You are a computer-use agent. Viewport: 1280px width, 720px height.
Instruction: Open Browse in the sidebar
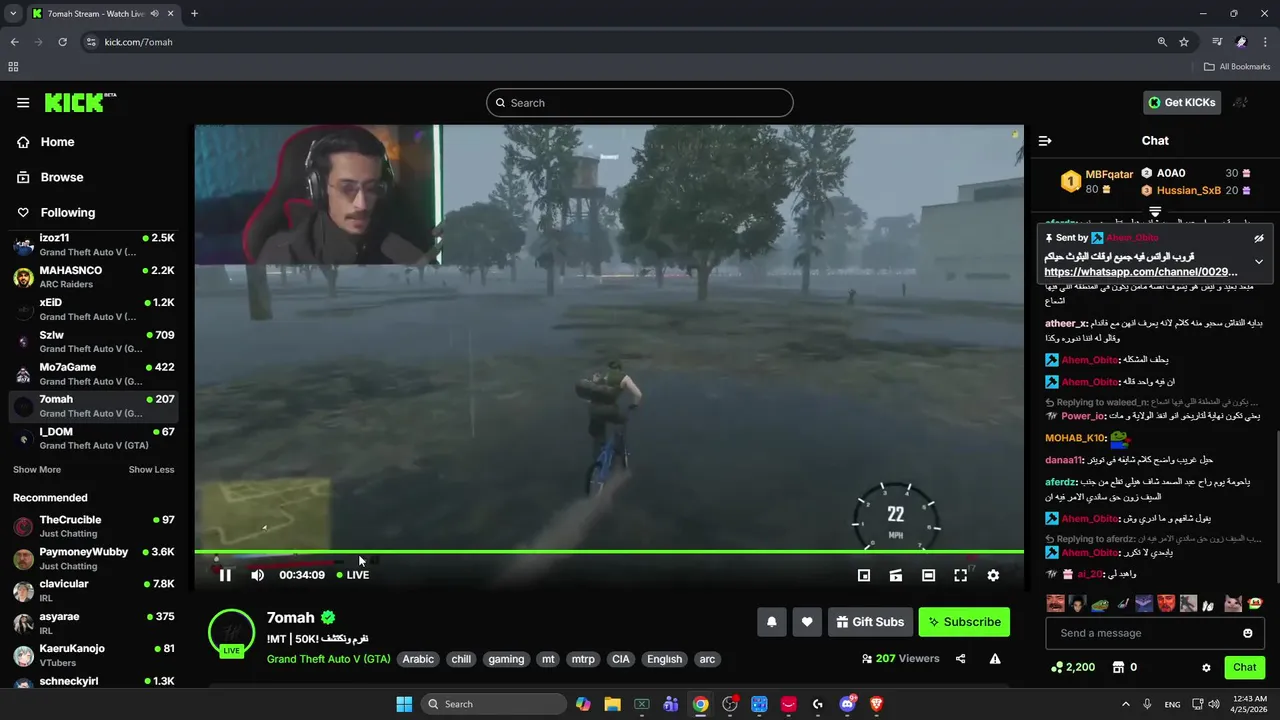[x=50, y=177]
